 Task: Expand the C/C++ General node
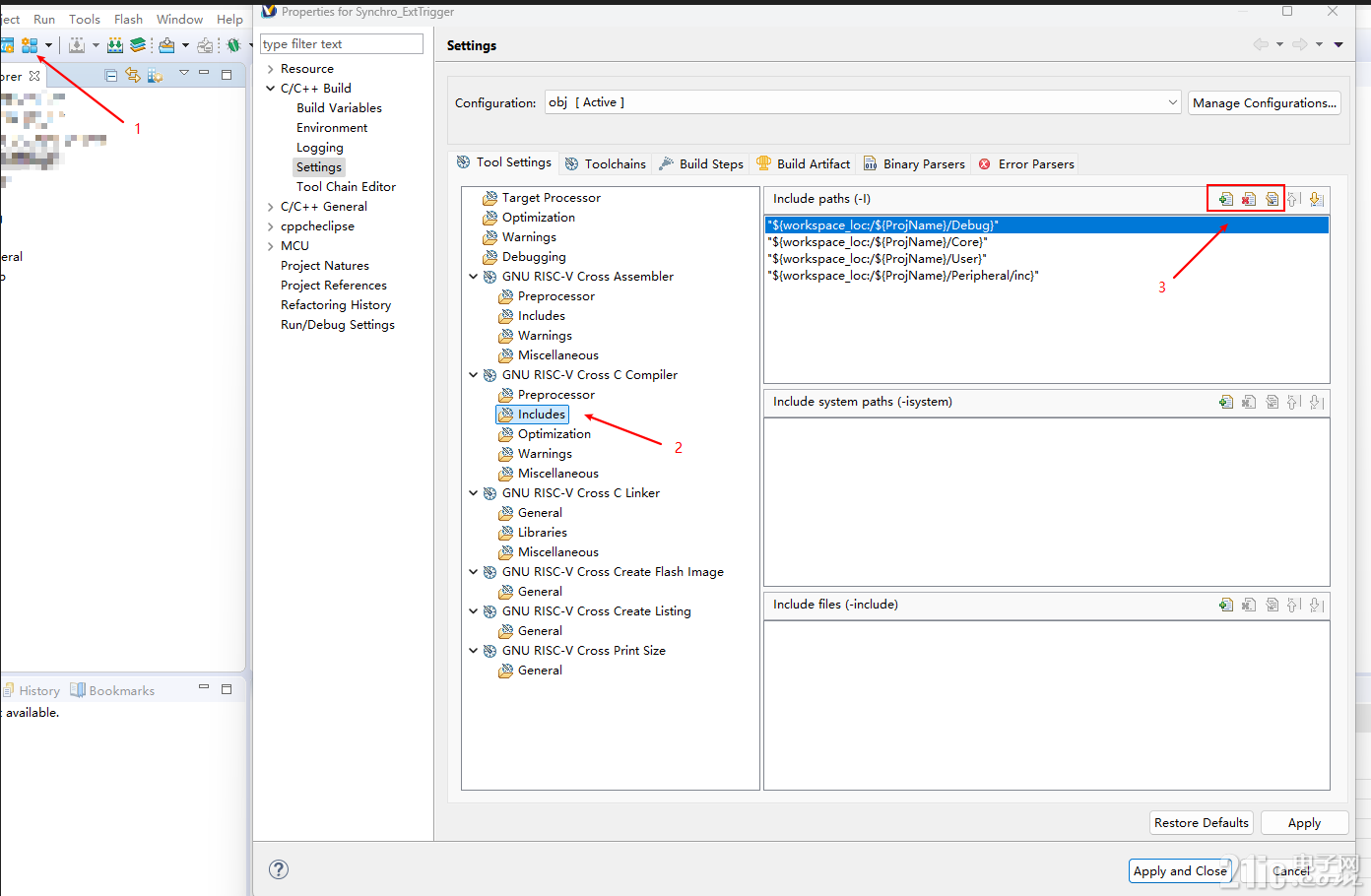[271, 207]
